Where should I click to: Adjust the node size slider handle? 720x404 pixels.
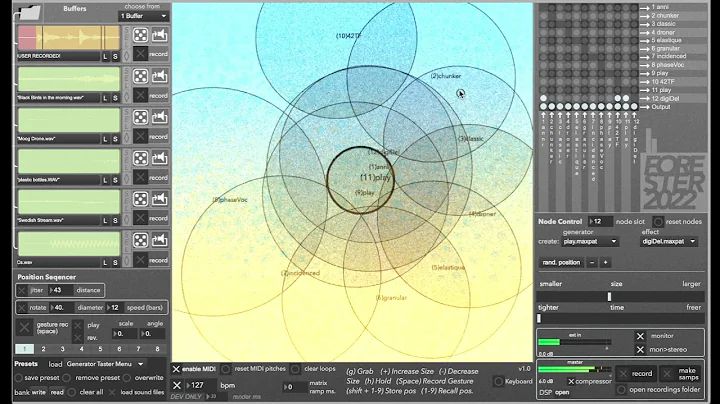pyautogui.click(x=609, y=297)
